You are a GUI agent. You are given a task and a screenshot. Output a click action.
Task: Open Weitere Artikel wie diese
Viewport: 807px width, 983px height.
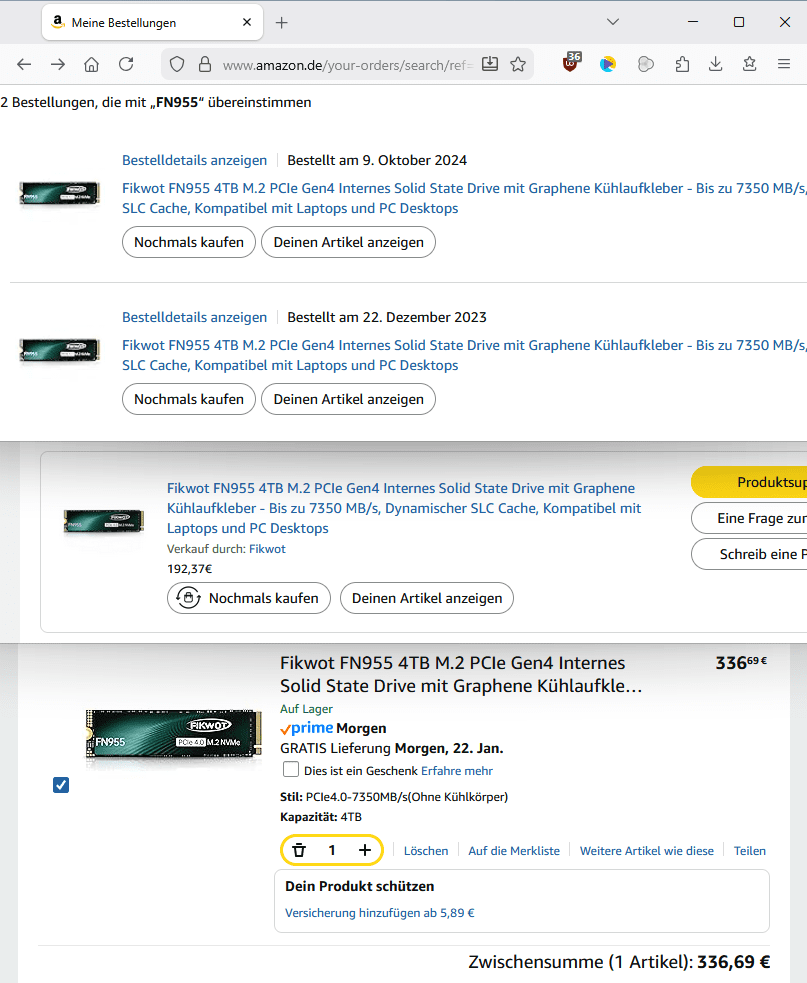tap(646, 851)
